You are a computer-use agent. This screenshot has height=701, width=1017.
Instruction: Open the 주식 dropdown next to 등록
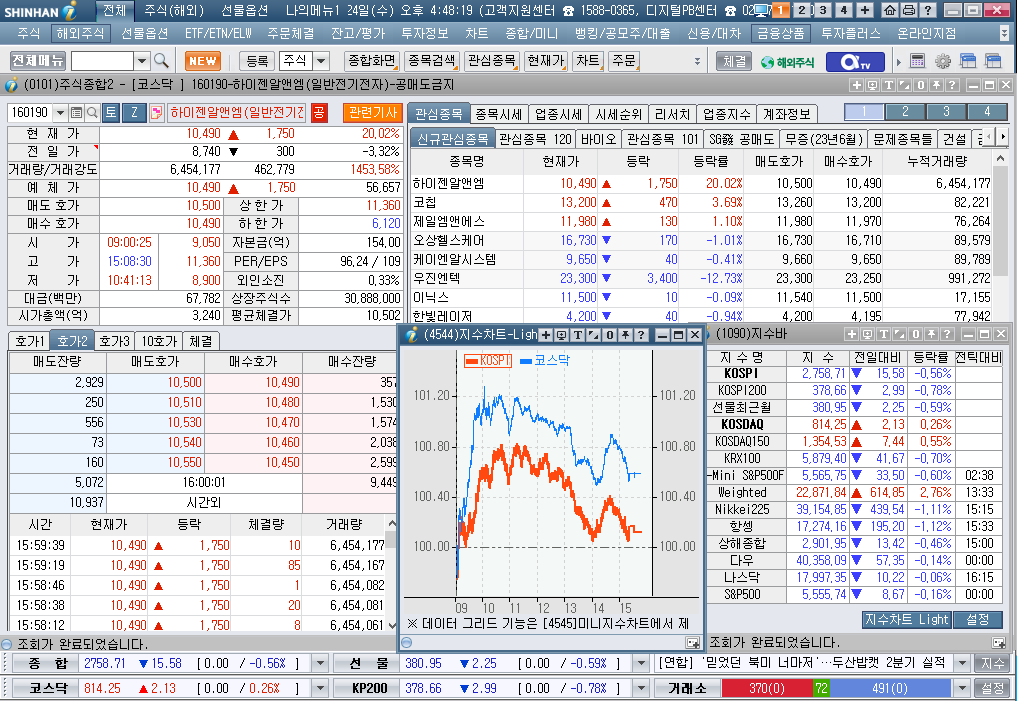coord(321,61)
